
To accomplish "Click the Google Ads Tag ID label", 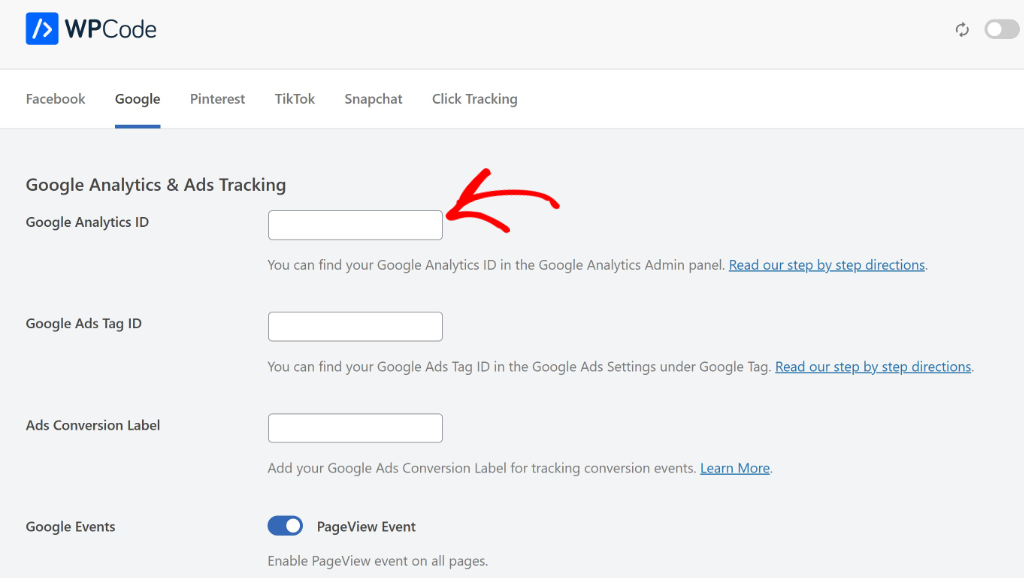I will (84, 323).
